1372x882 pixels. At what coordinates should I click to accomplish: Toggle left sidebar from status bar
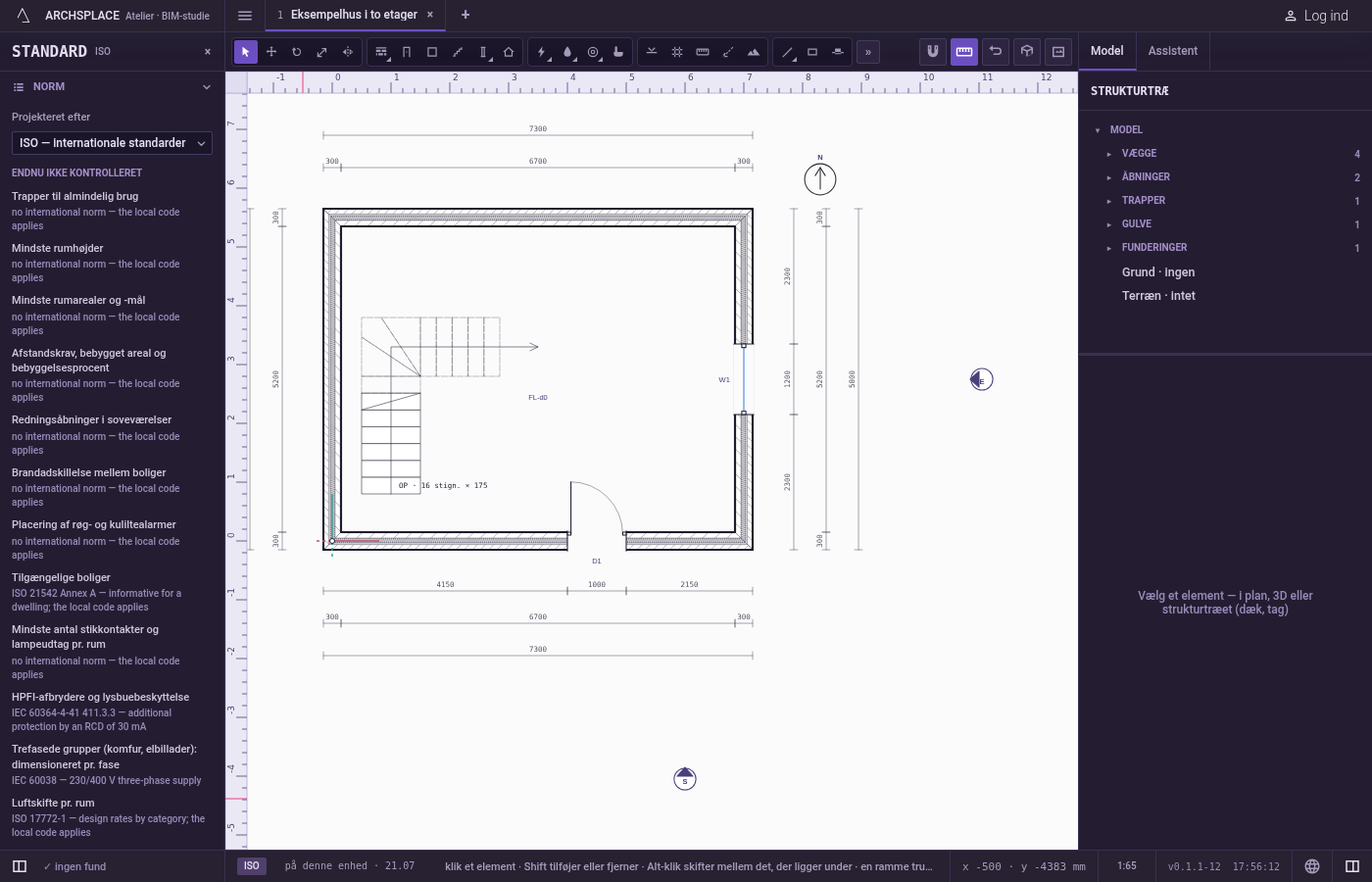20,866
